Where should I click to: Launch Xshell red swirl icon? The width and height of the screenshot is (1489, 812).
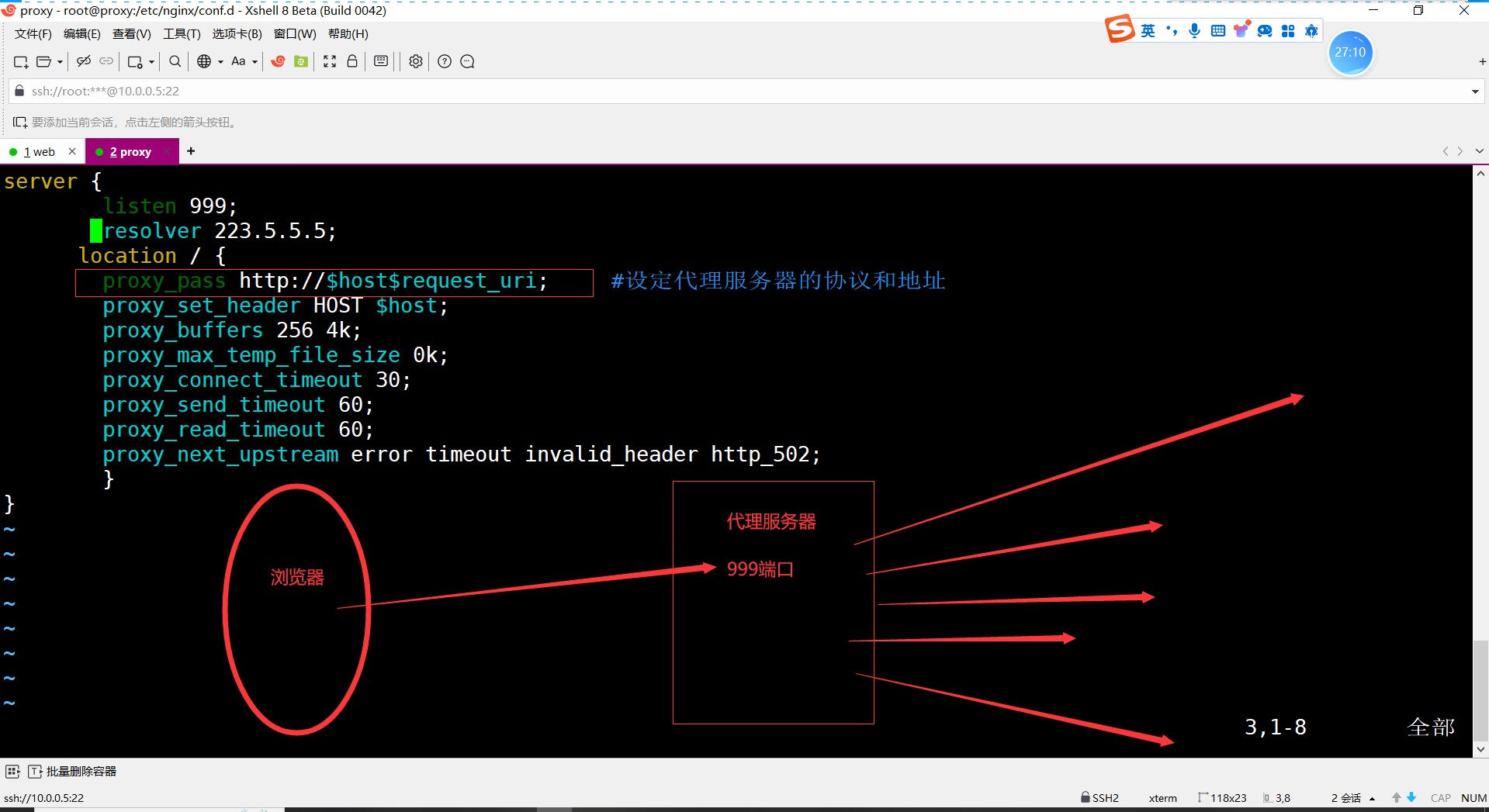tap(278, 61)
